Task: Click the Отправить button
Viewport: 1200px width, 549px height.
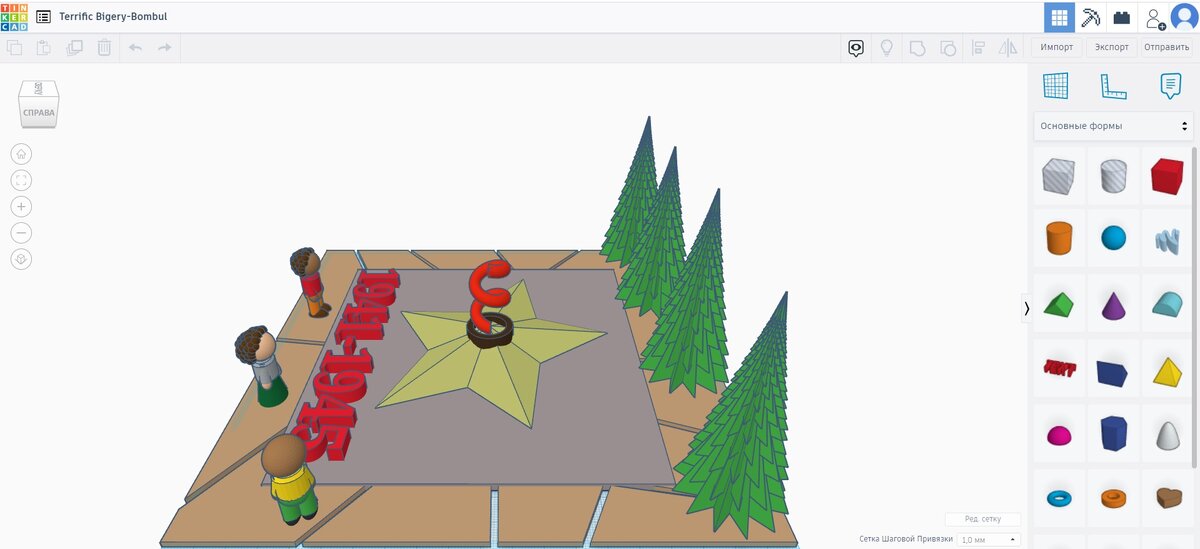Action: click(1166, 47)
